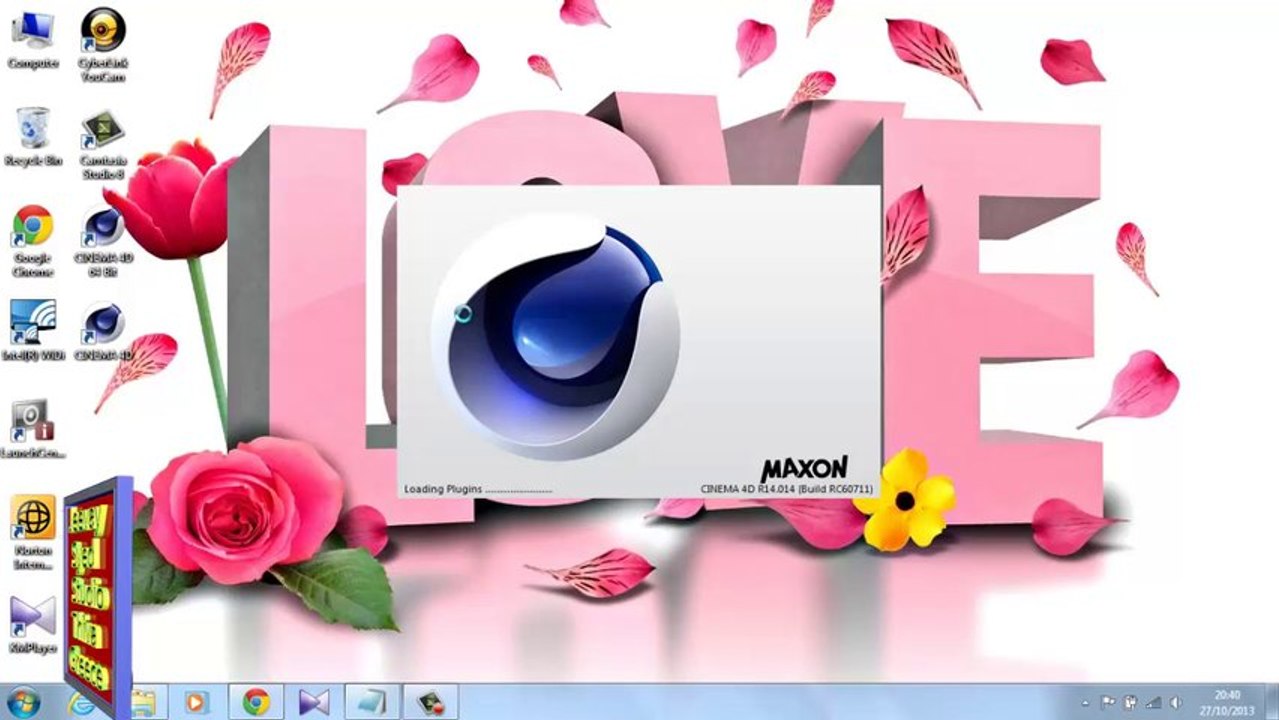
Task: Switch to Camtasia recorder taskbar button
Action: click(x=431, y=702)
